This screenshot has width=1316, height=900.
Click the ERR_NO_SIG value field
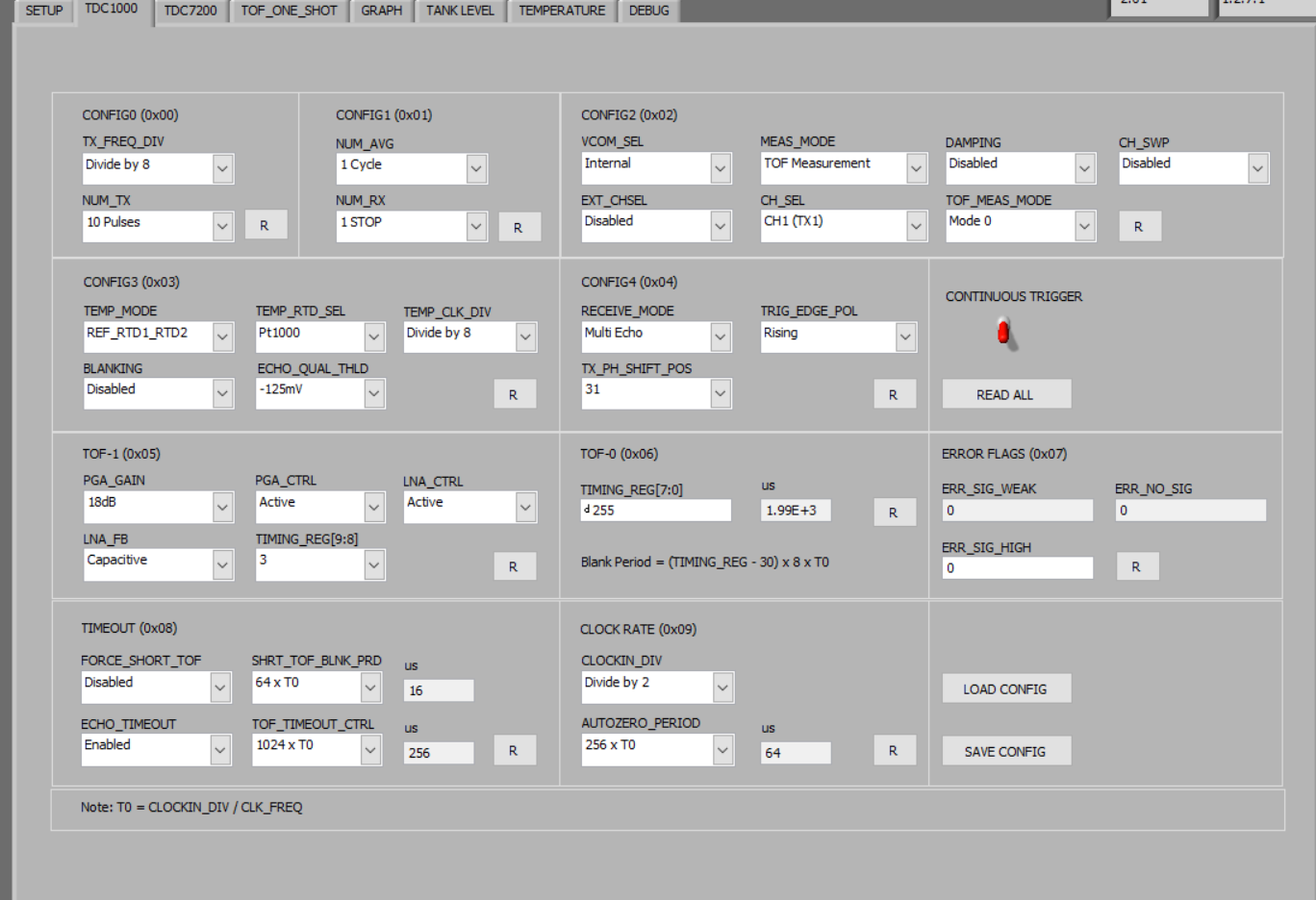(1191, 511)
